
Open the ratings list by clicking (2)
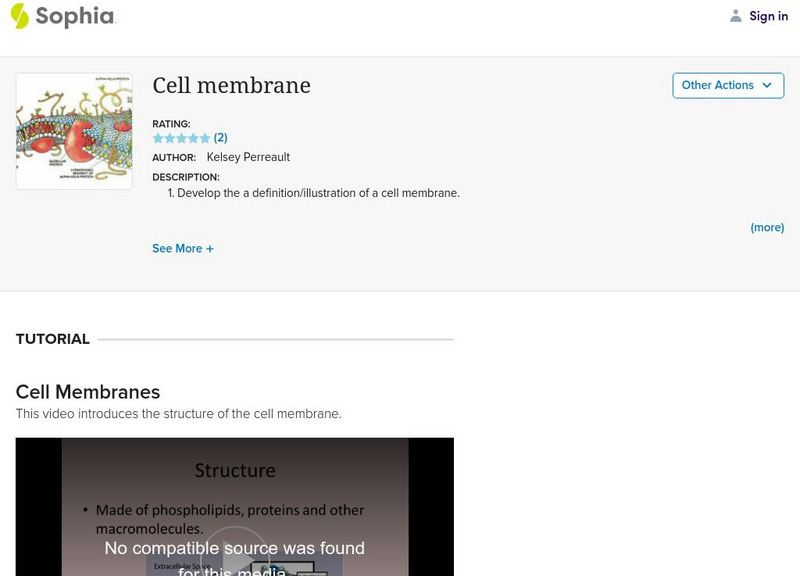point(220,137)
